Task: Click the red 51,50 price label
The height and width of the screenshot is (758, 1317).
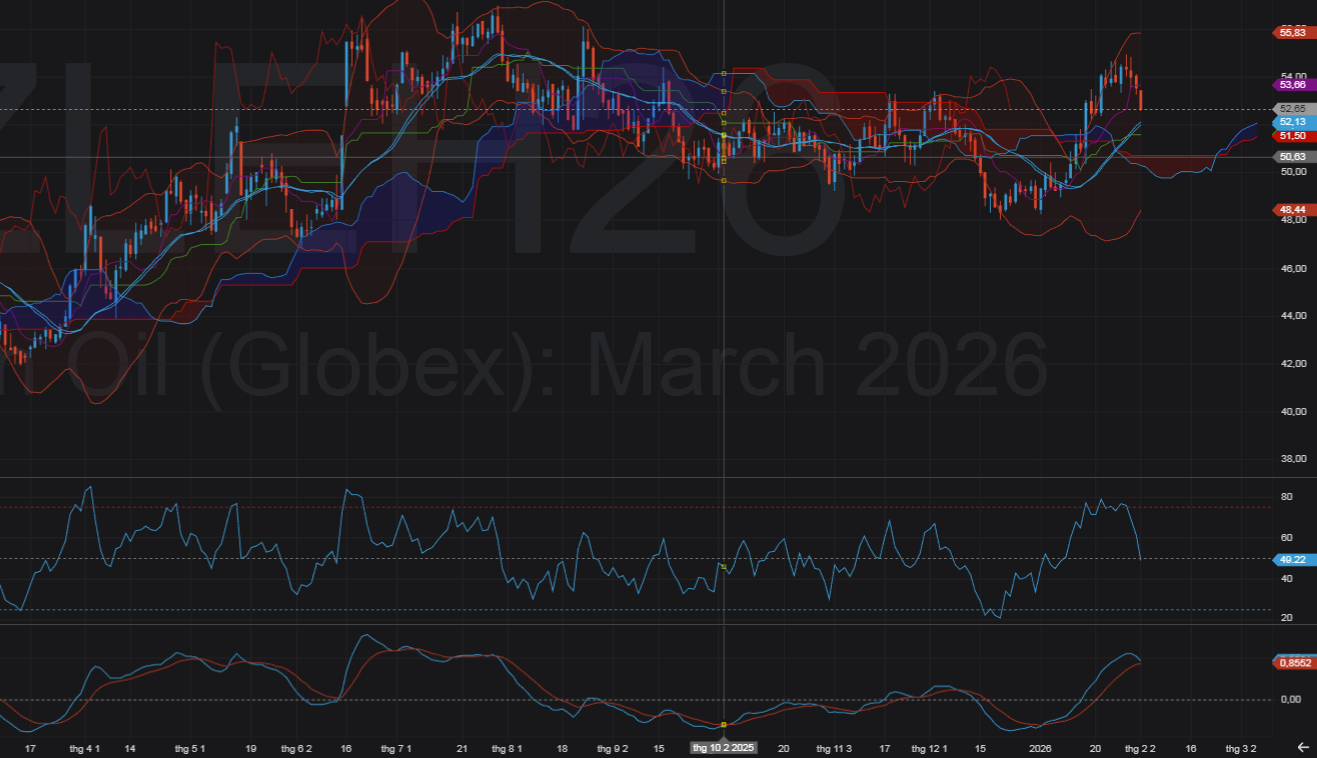Action: pos(1293,135)
